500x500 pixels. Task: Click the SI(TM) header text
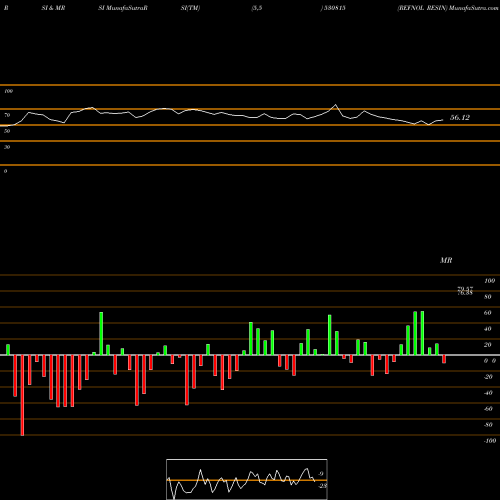click(x=190, y=8)
